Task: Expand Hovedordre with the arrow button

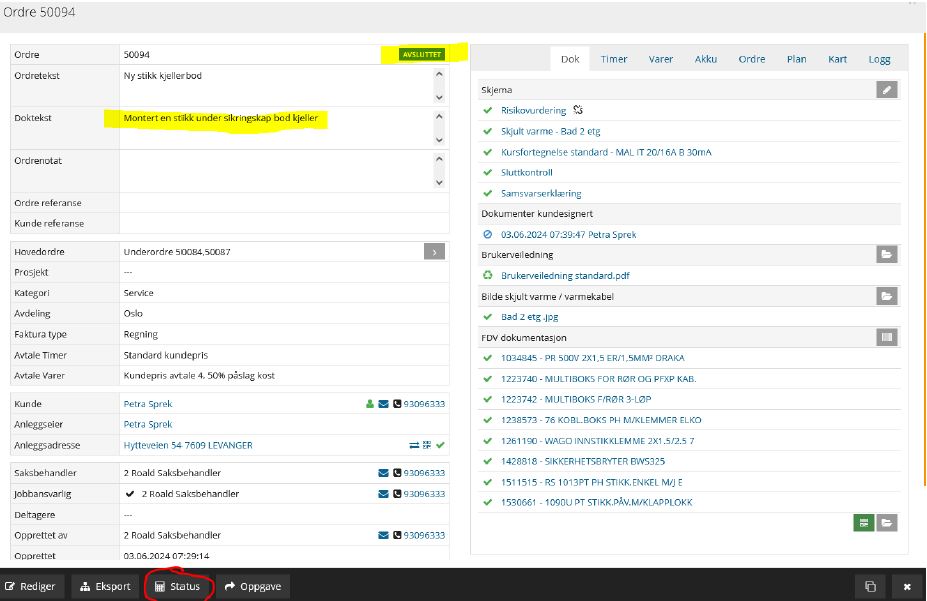Action: click(434, 252)
